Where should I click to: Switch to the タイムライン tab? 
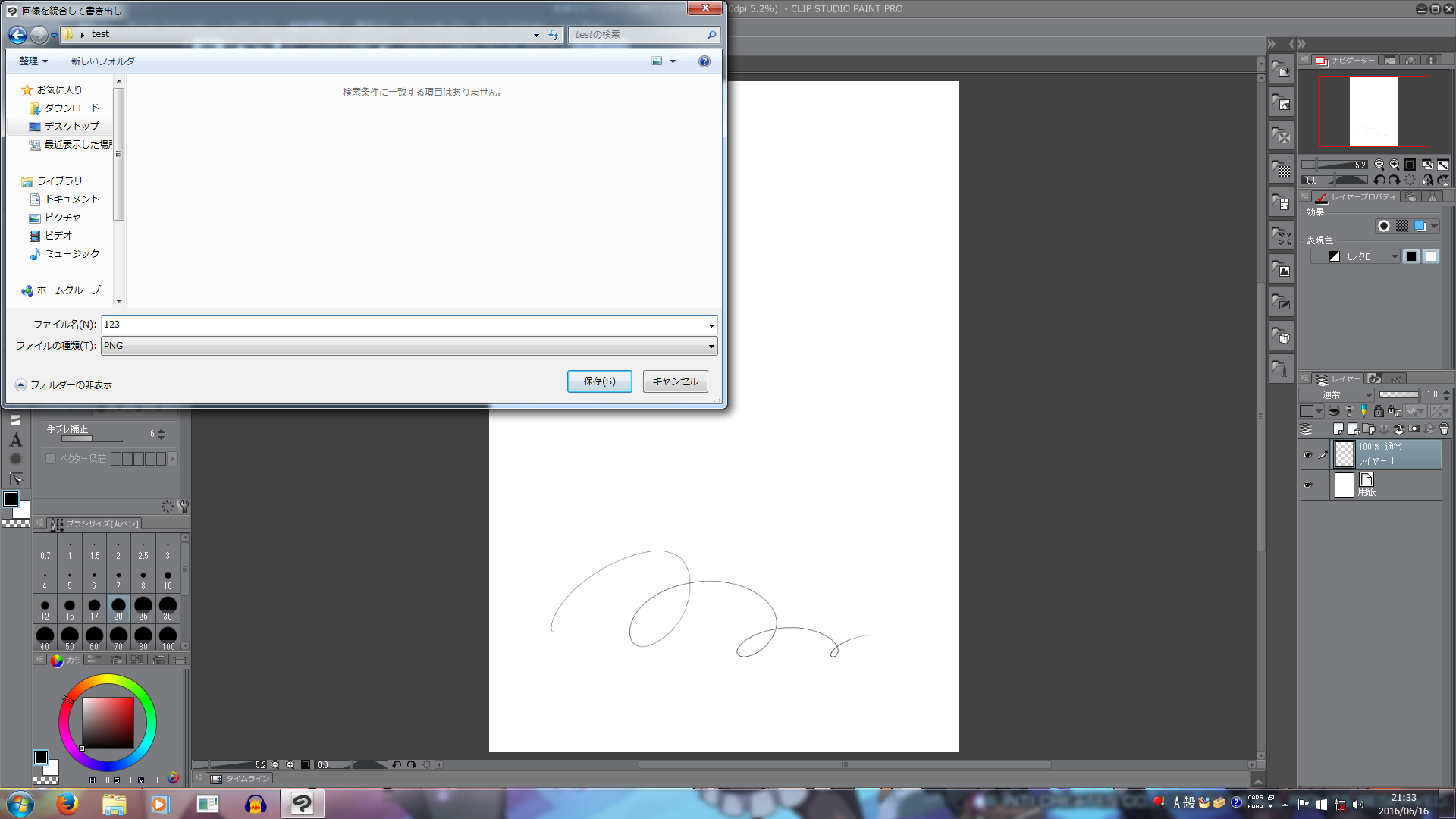pos(240,778)
